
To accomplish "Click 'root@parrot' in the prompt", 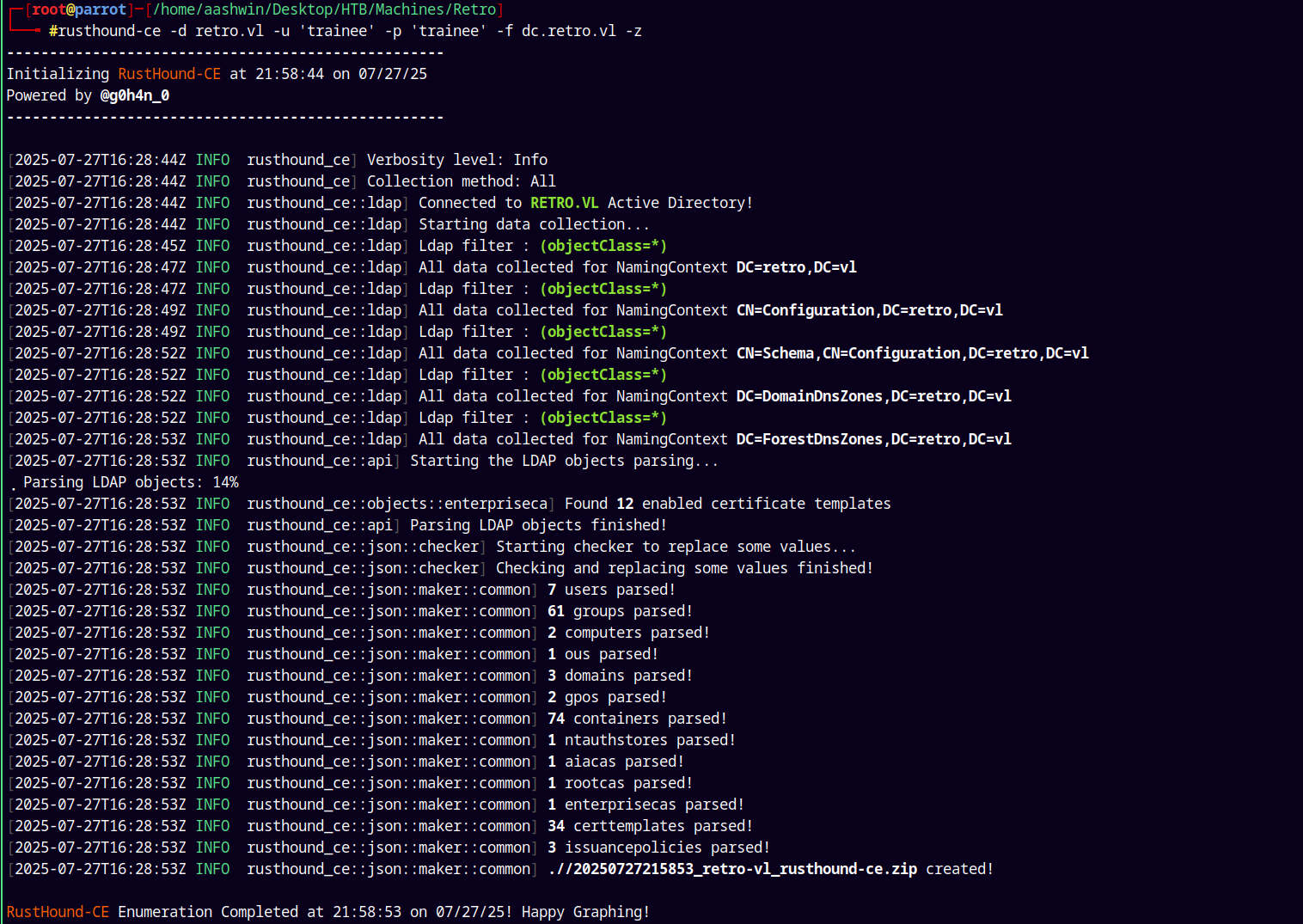I will click(x=79, y=9).
